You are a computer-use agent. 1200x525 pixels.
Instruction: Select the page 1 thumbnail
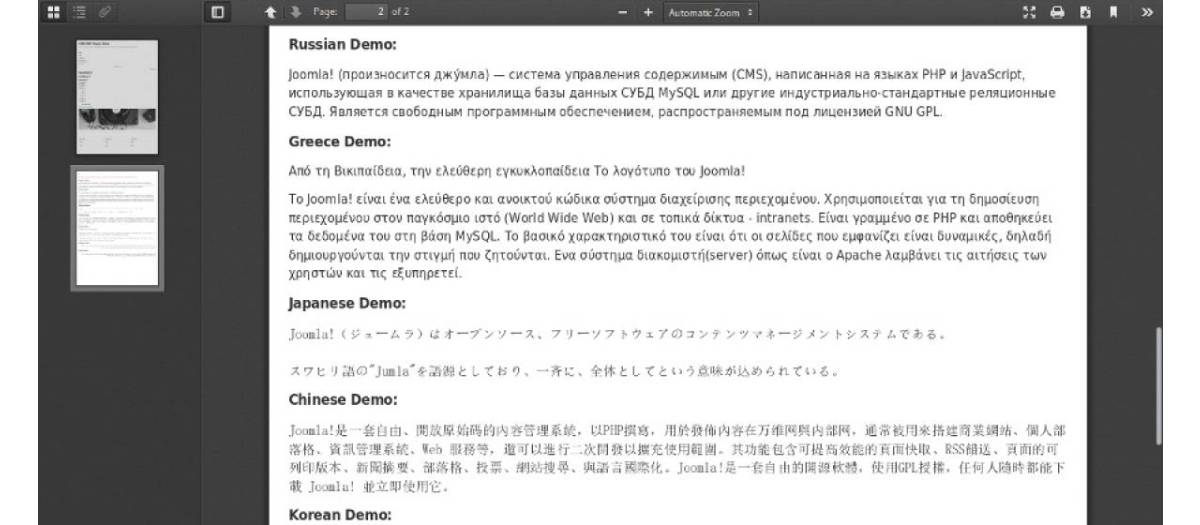pos(118,96)
